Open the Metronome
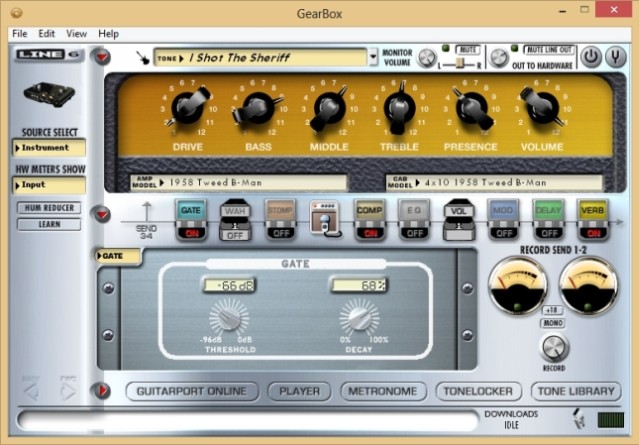 (x=383, y=391)
